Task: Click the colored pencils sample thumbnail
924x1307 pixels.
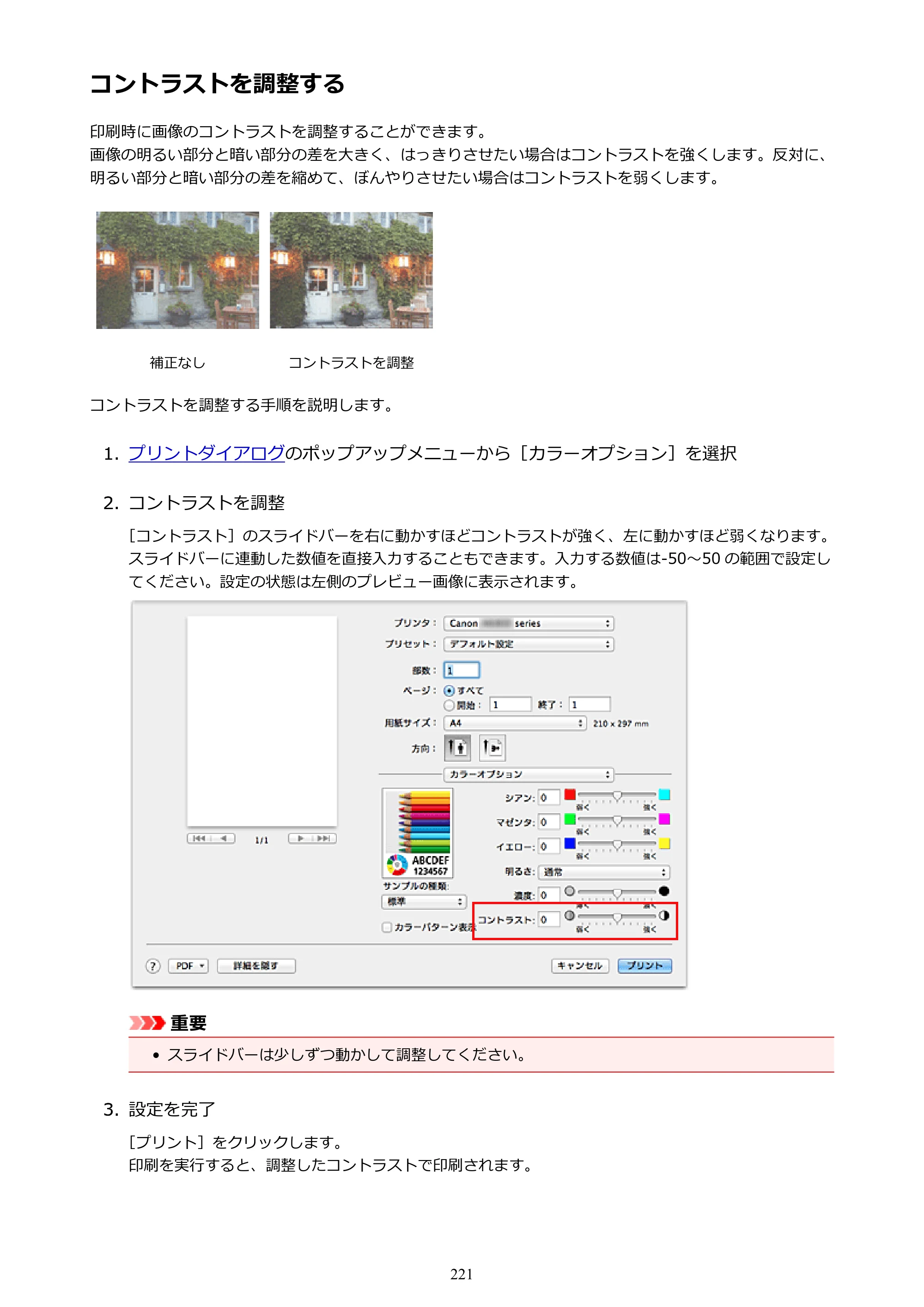Action: 418,833
